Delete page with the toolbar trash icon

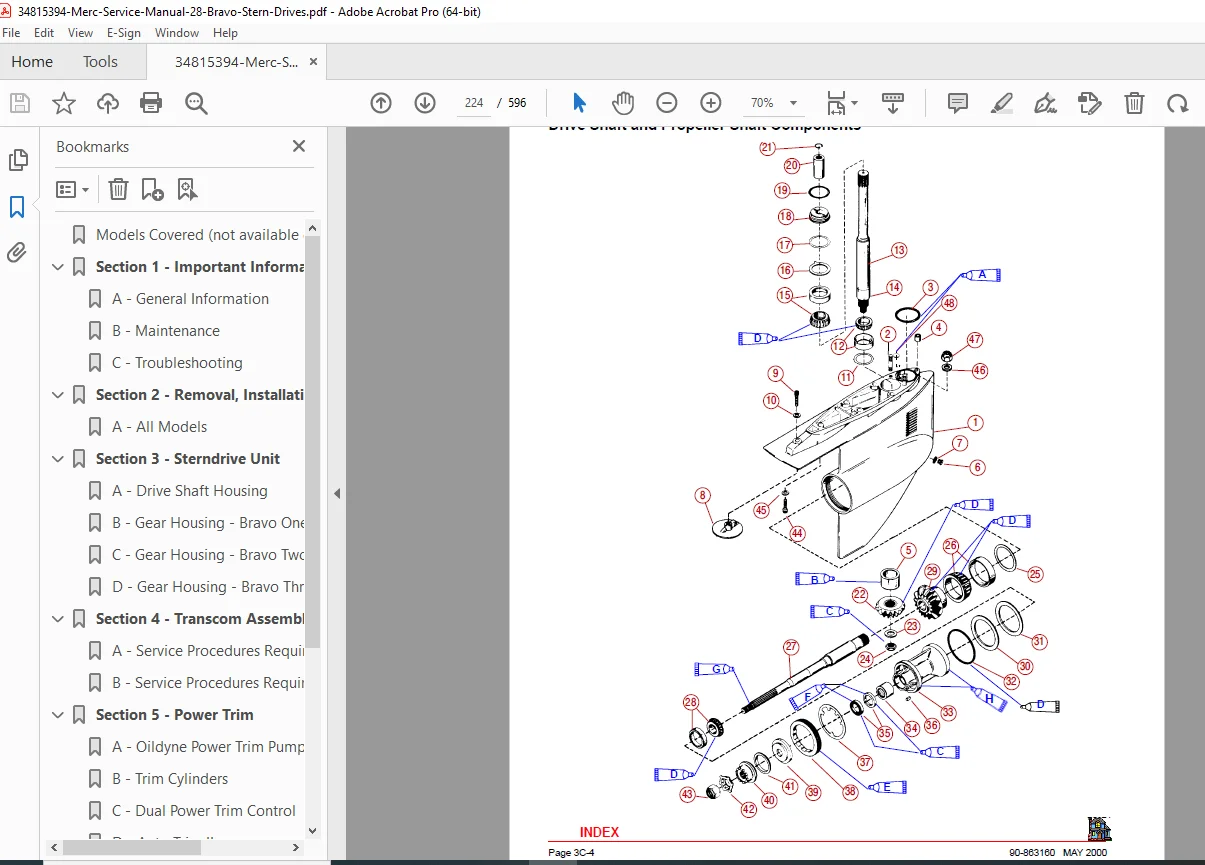tap(1134, 103)
